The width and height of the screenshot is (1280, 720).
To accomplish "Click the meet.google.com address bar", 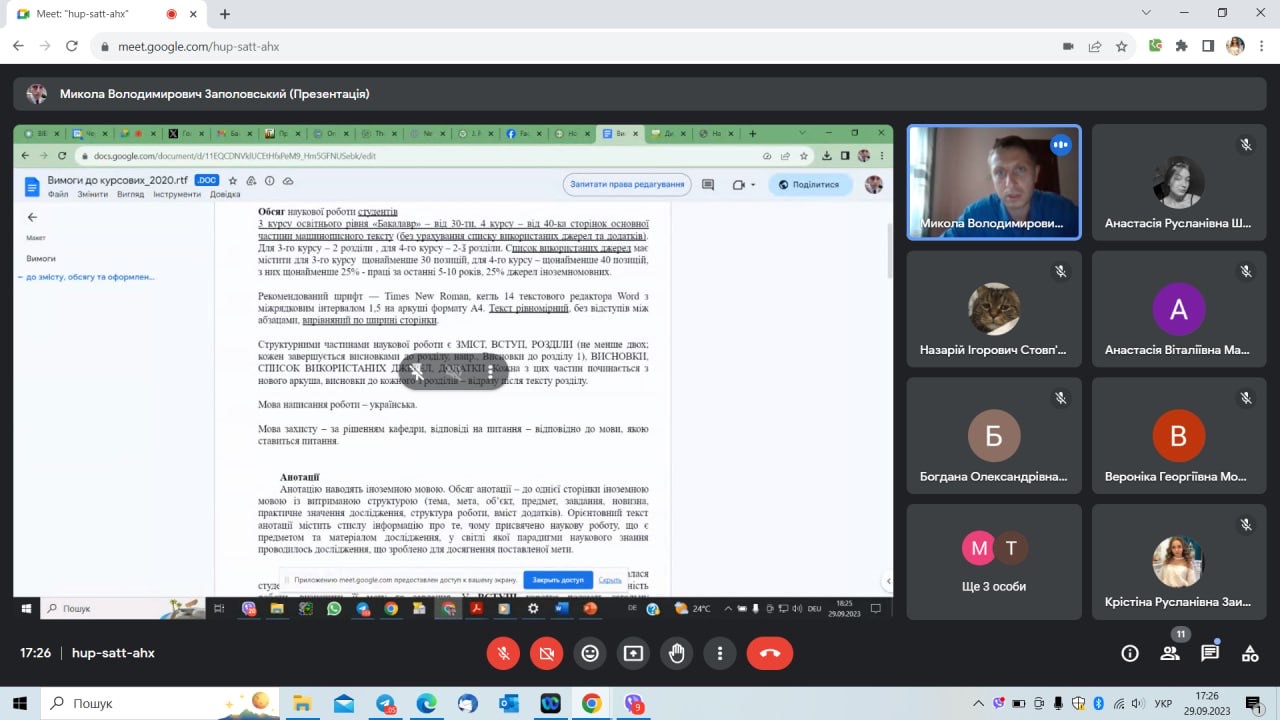I will tap(580, 46).
